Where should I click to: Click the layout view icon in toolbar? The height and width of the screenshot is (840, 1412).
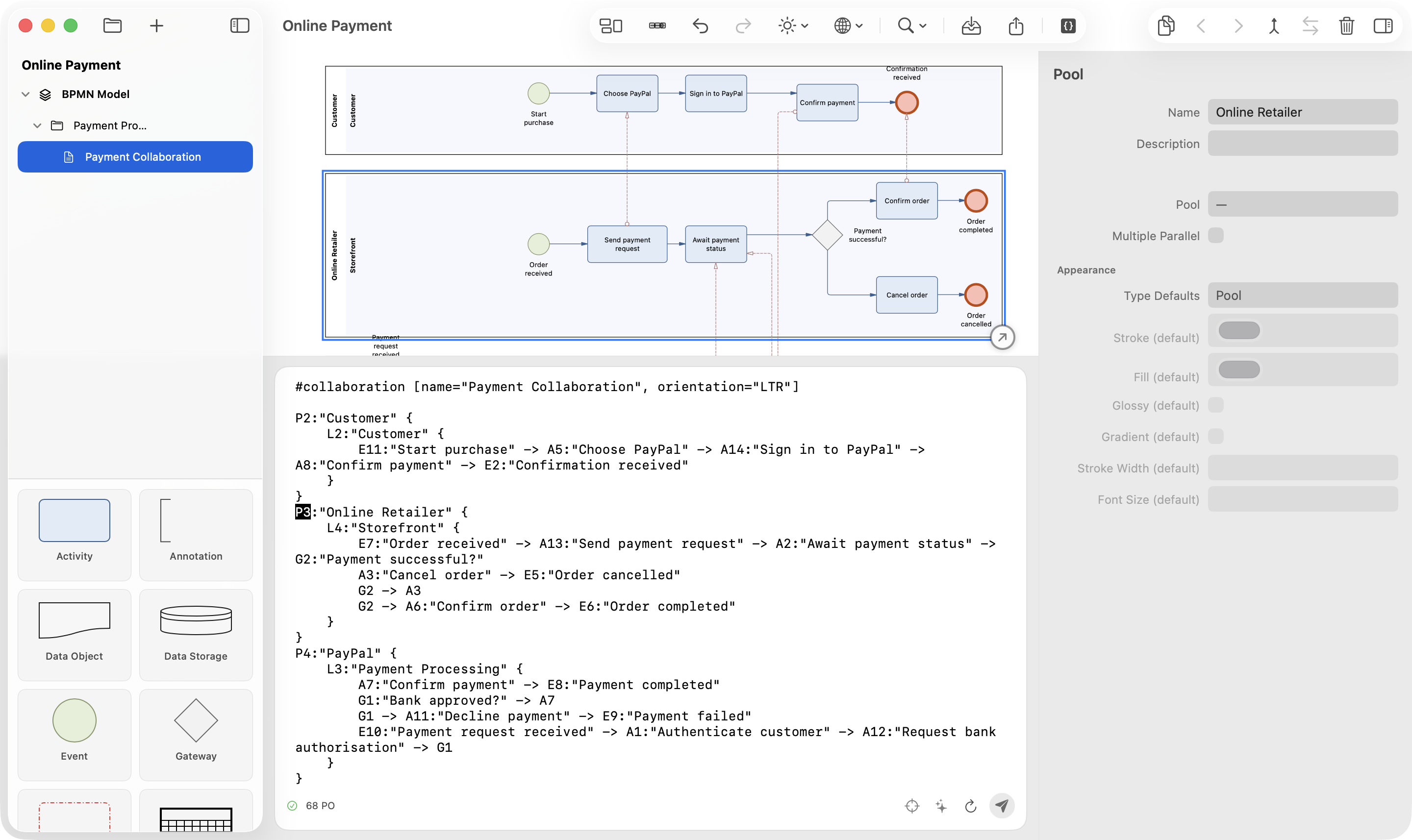611,25
